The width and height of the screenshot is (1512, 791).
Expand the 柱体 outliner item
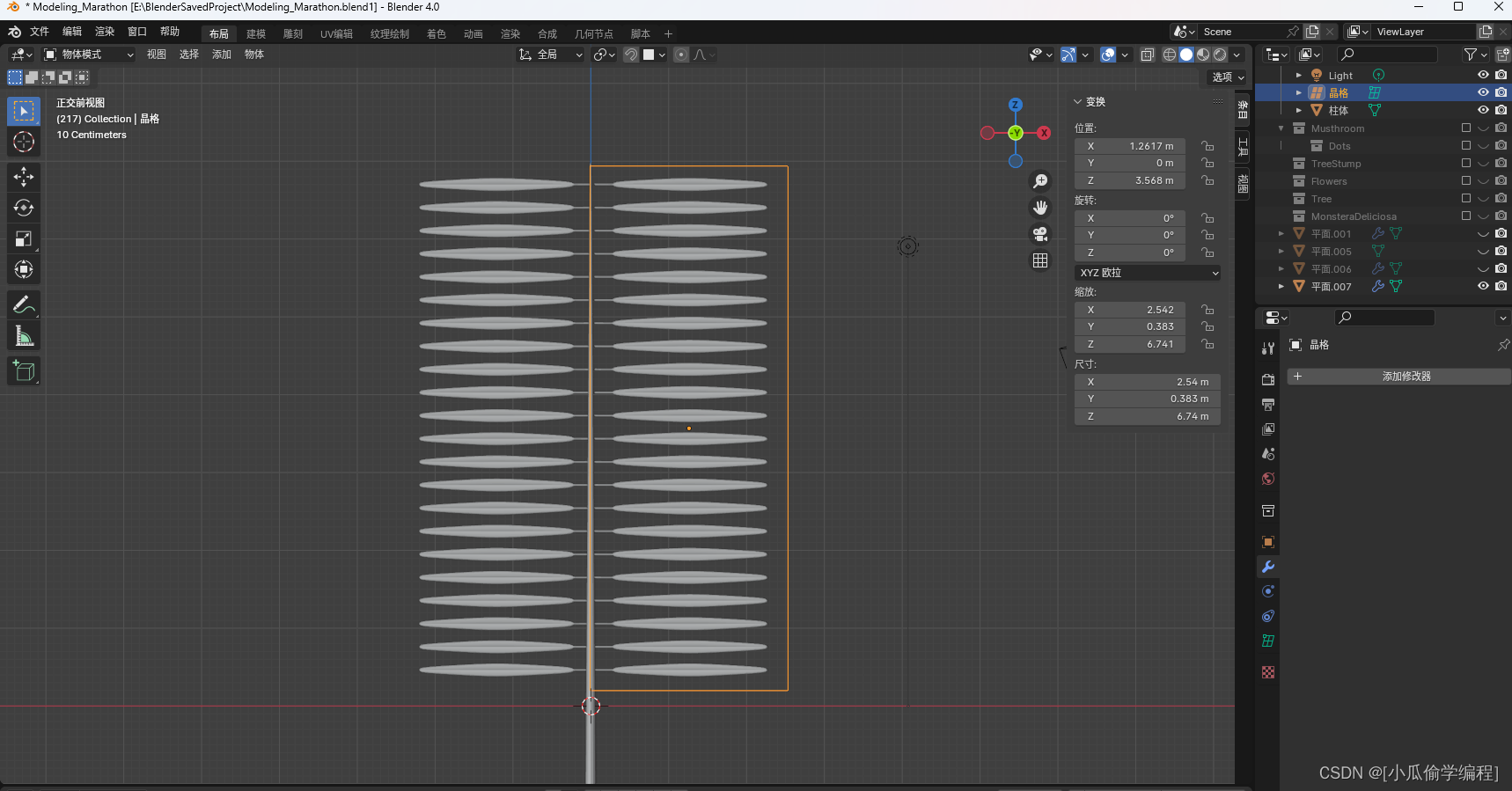pos(1299,110)
